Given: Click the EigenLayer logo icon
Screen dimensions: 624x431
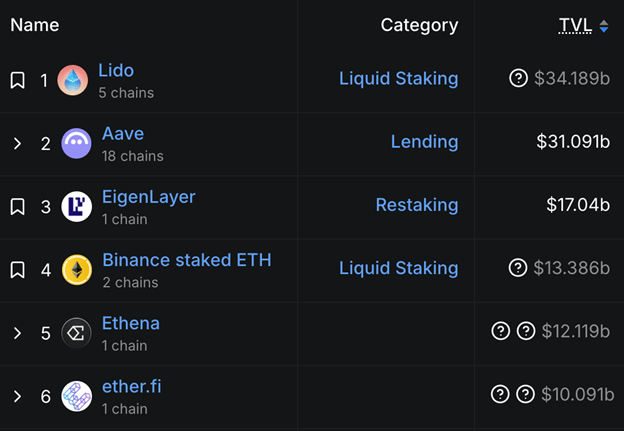Looking at the screenshot, I should click(x=76, y=206).
